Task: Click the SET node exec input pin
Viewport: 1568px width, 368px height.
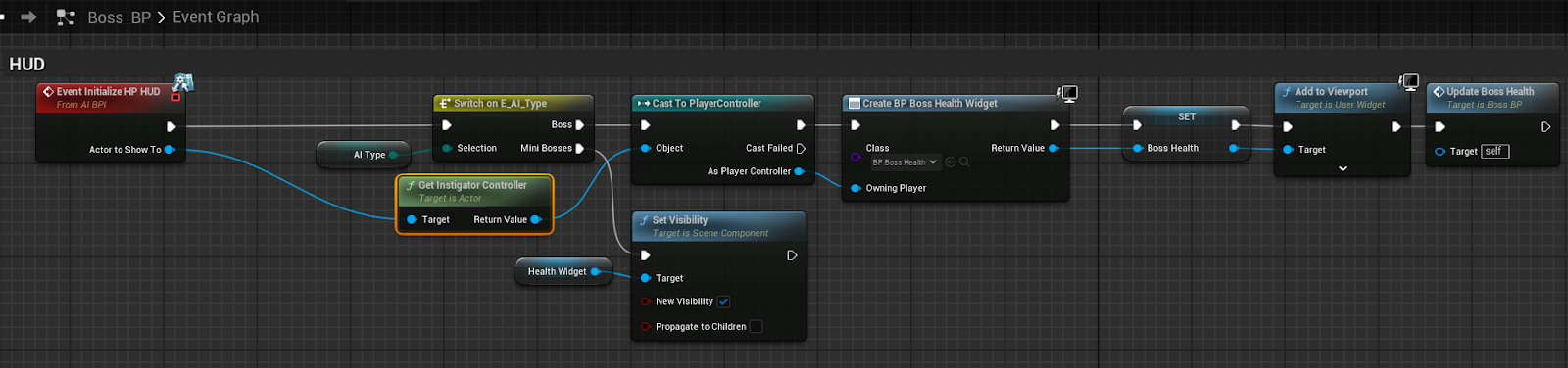Action: click(1137, 125)
